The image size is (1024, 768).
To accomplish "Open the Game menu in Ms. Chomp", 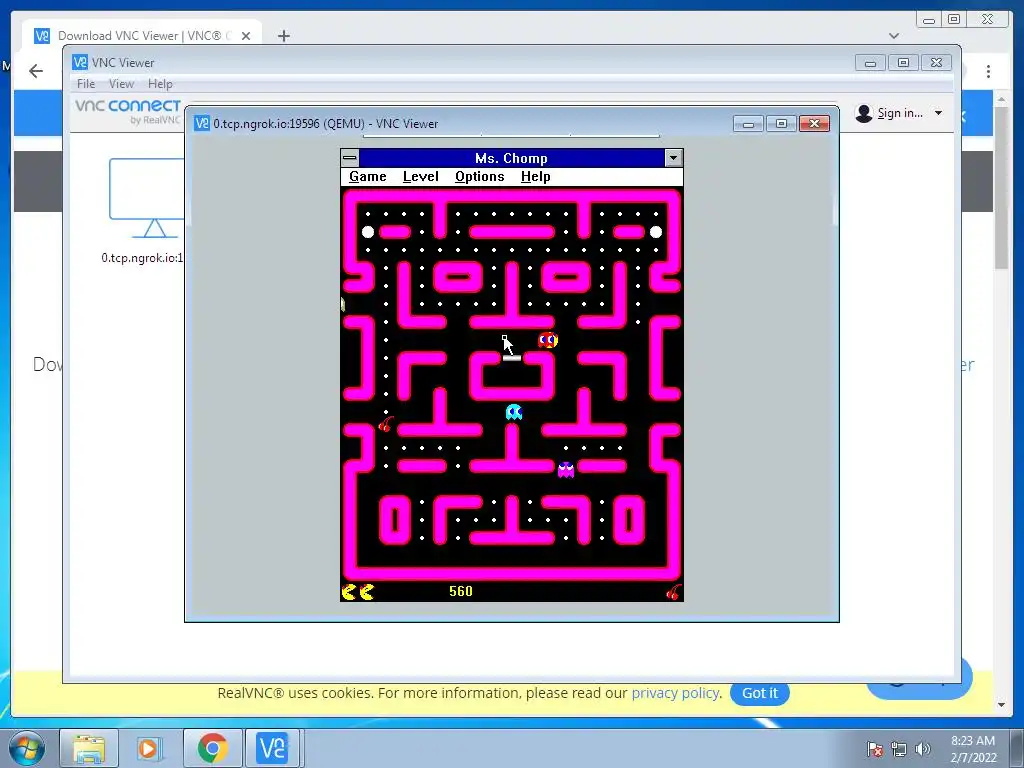I will click(368, 176).
